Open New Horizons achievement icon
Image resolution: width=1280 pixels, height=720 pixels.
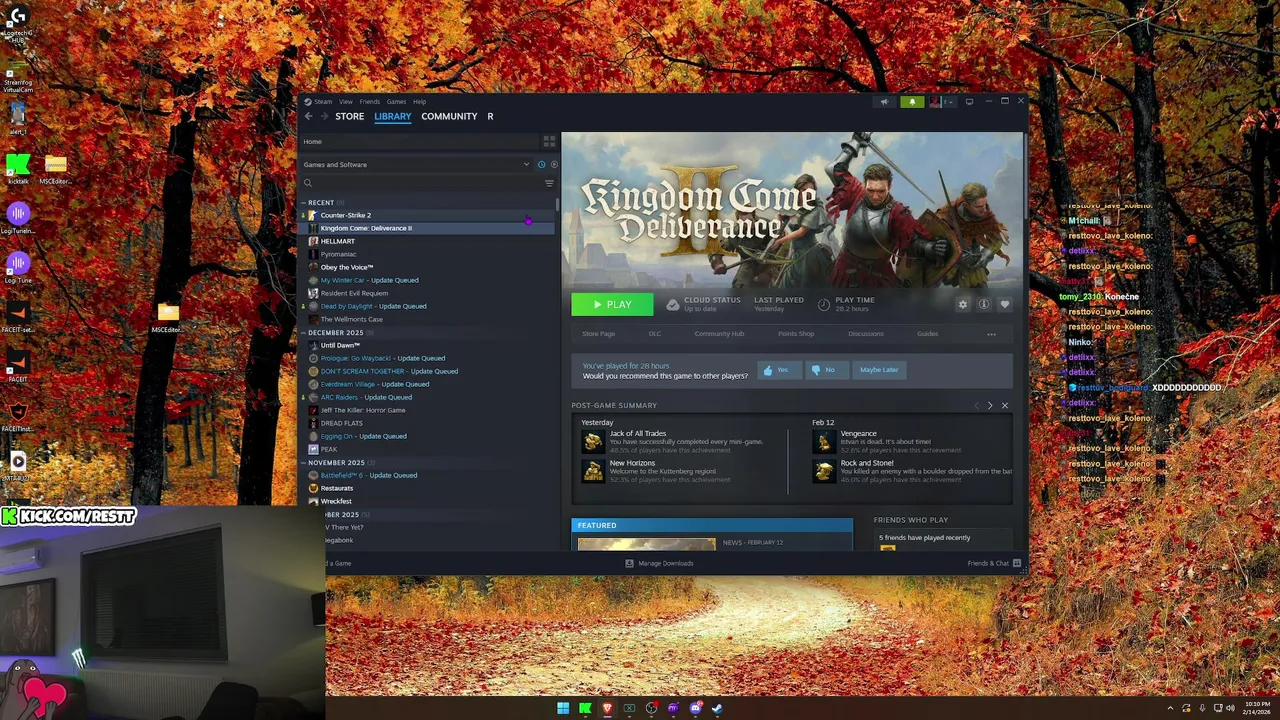[x=594, y=471]
